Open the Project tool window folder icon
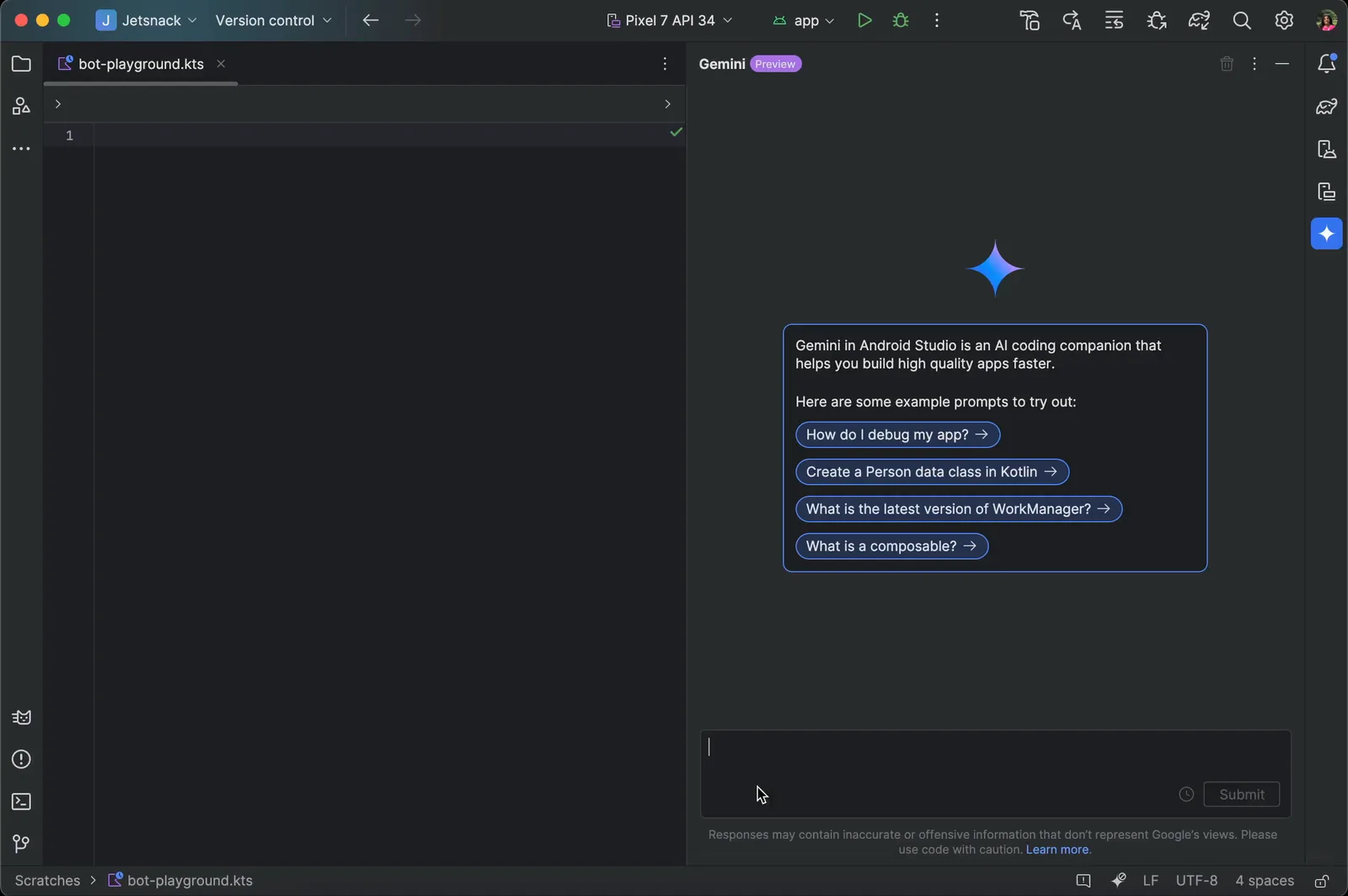Screen dimensions: 1348x896 [21, 64]
